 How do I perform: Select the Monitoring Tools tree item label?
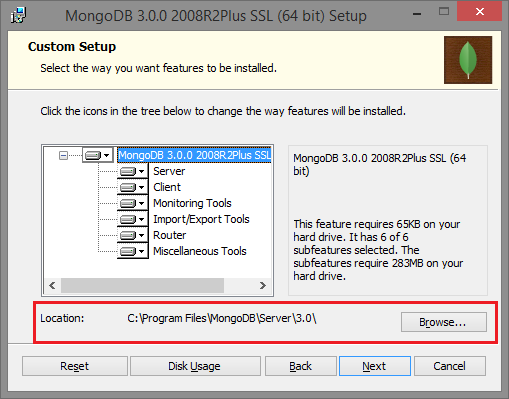pos(192,203)
